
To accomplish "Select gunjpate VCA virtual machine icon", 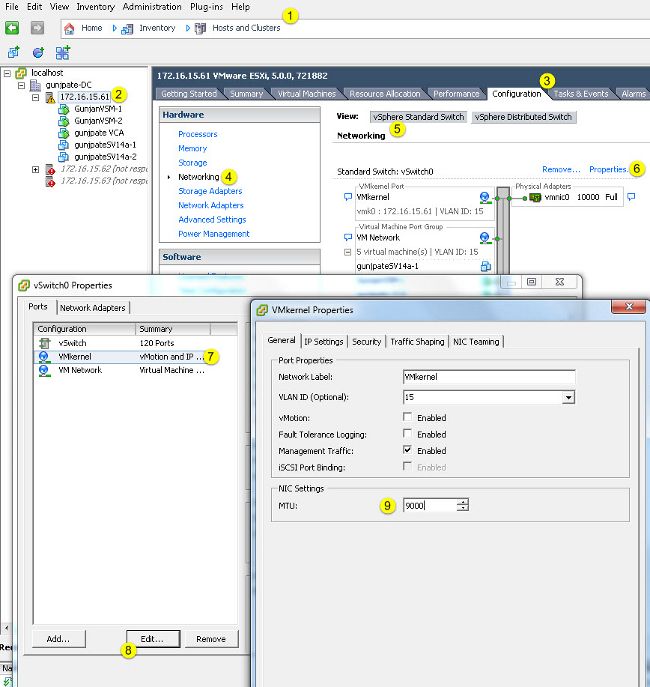I will [64, 133].
